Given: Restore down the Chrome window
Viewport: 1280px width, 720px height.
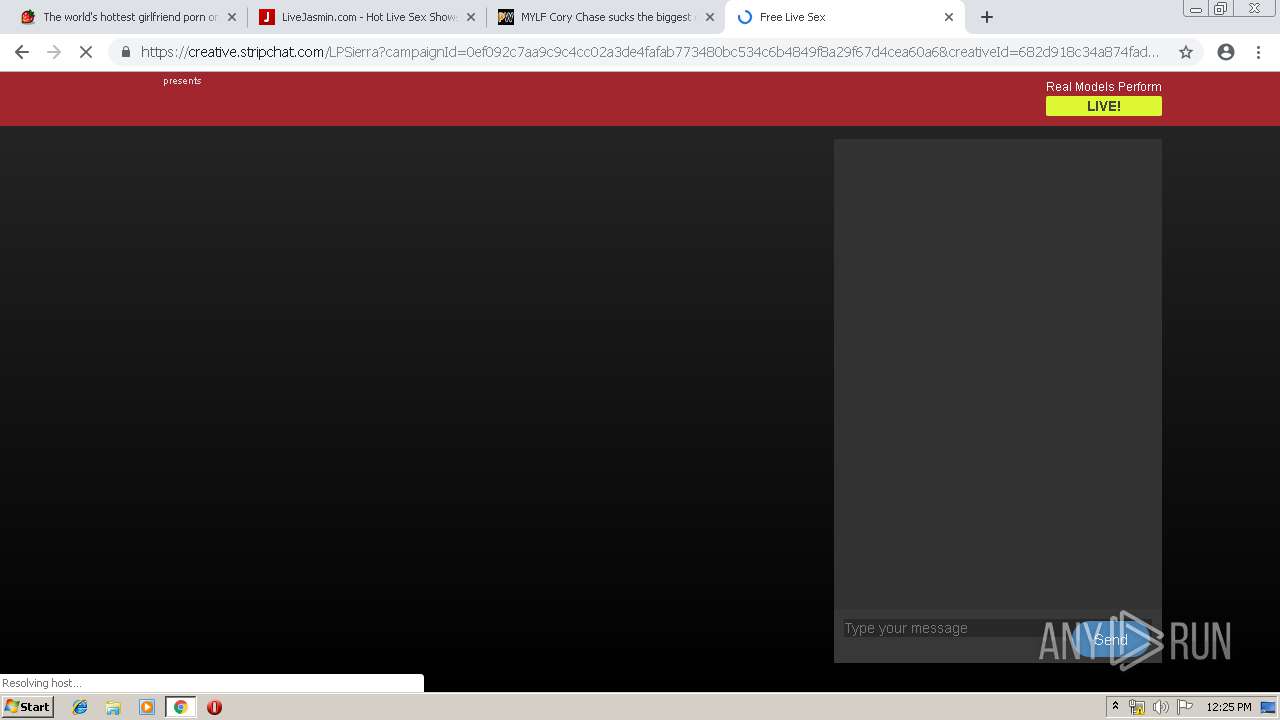Looking at the screenshot, I should click(1221, 9).
